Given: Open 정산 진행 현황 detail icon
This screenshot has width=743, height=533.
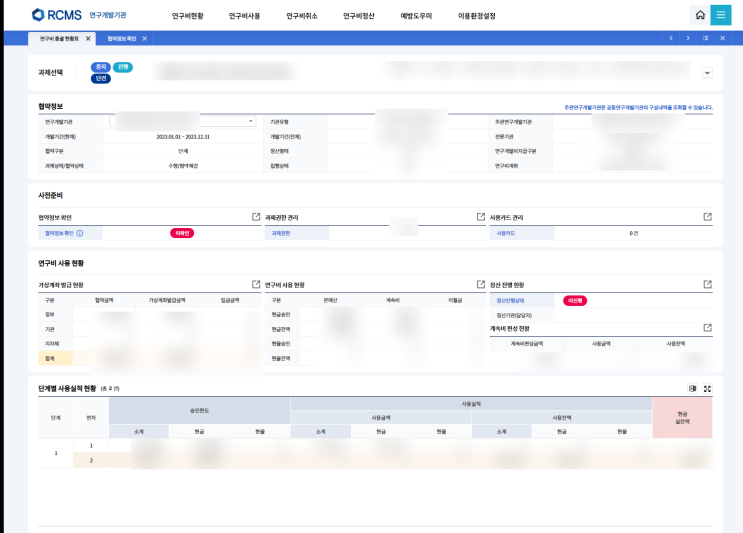Looking at the screenshot, I should (x=708, y=285).
